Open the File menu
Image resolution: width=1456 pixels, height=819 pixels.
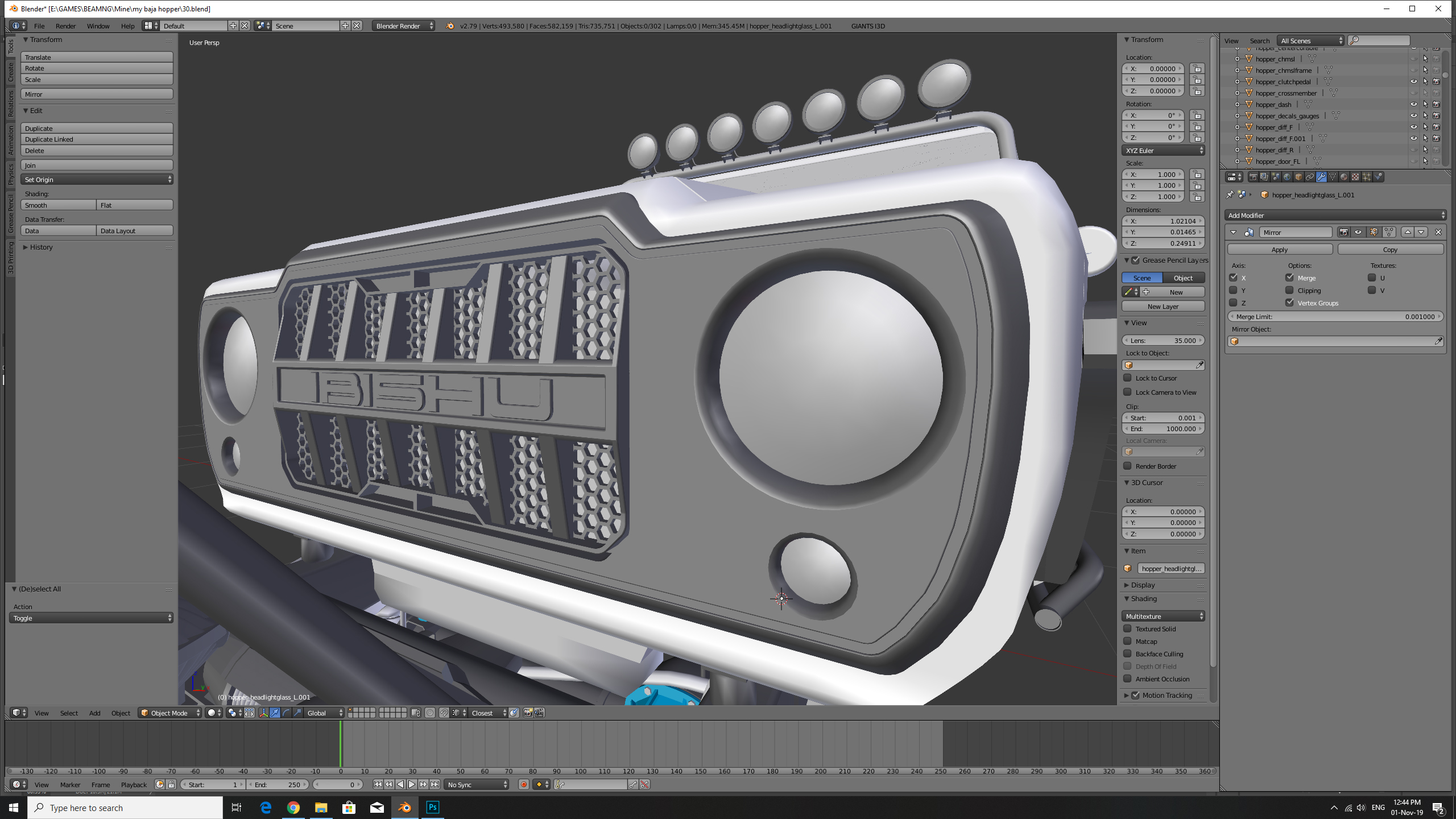coord(39,26)
